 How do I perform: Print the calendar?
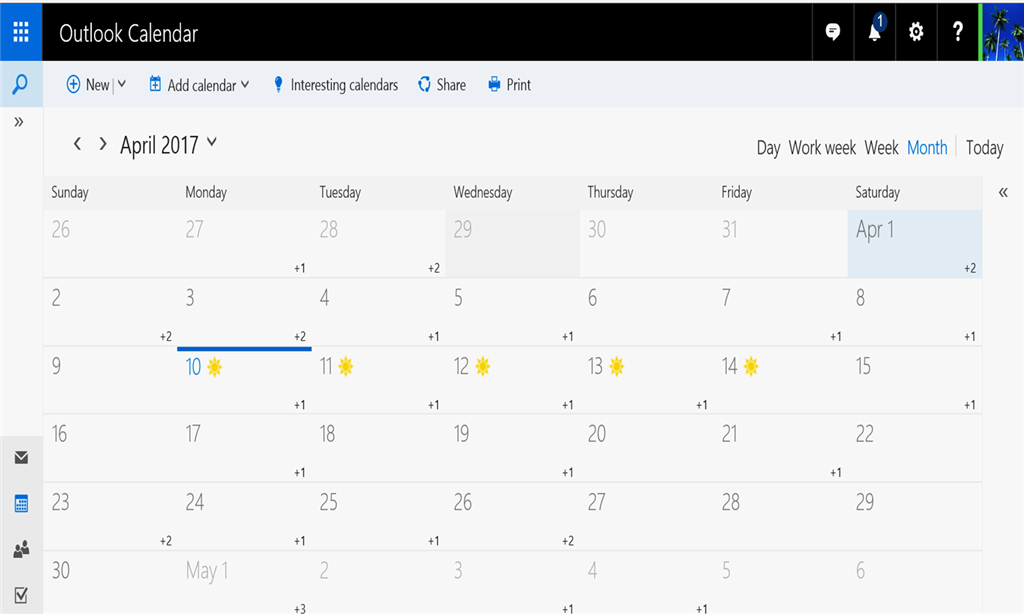tap(509, 84)
